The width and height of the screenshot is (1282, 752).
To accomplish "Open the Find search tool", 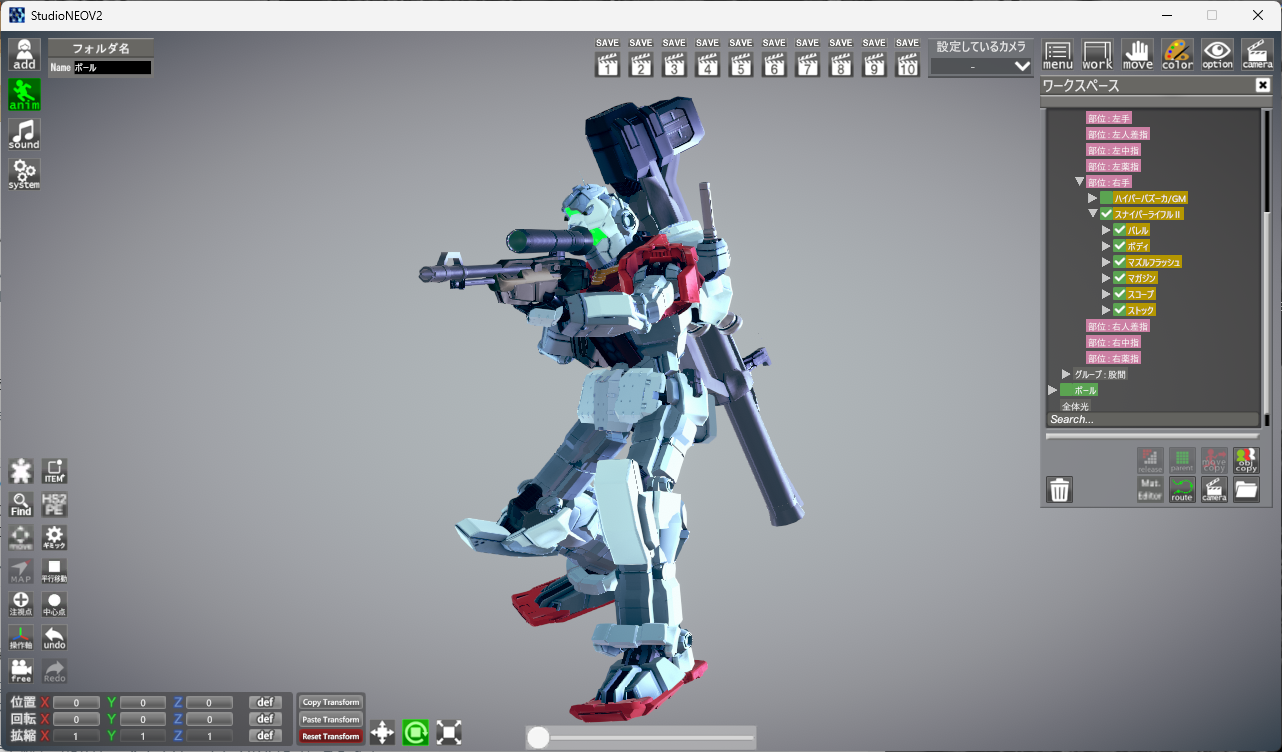I will 21,504.
